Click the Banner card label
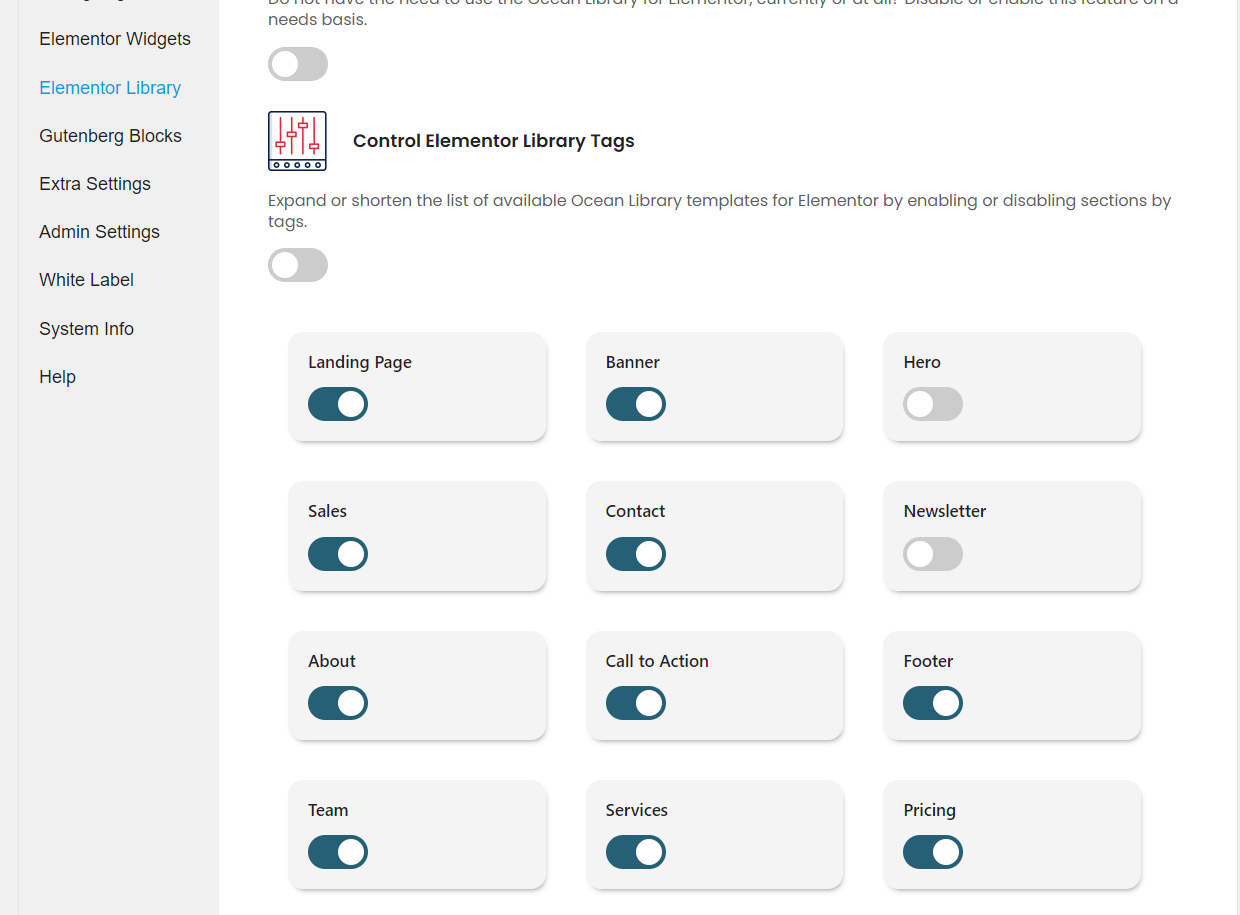The height and width of the screenshot is (915, 1240). point(633,362)
